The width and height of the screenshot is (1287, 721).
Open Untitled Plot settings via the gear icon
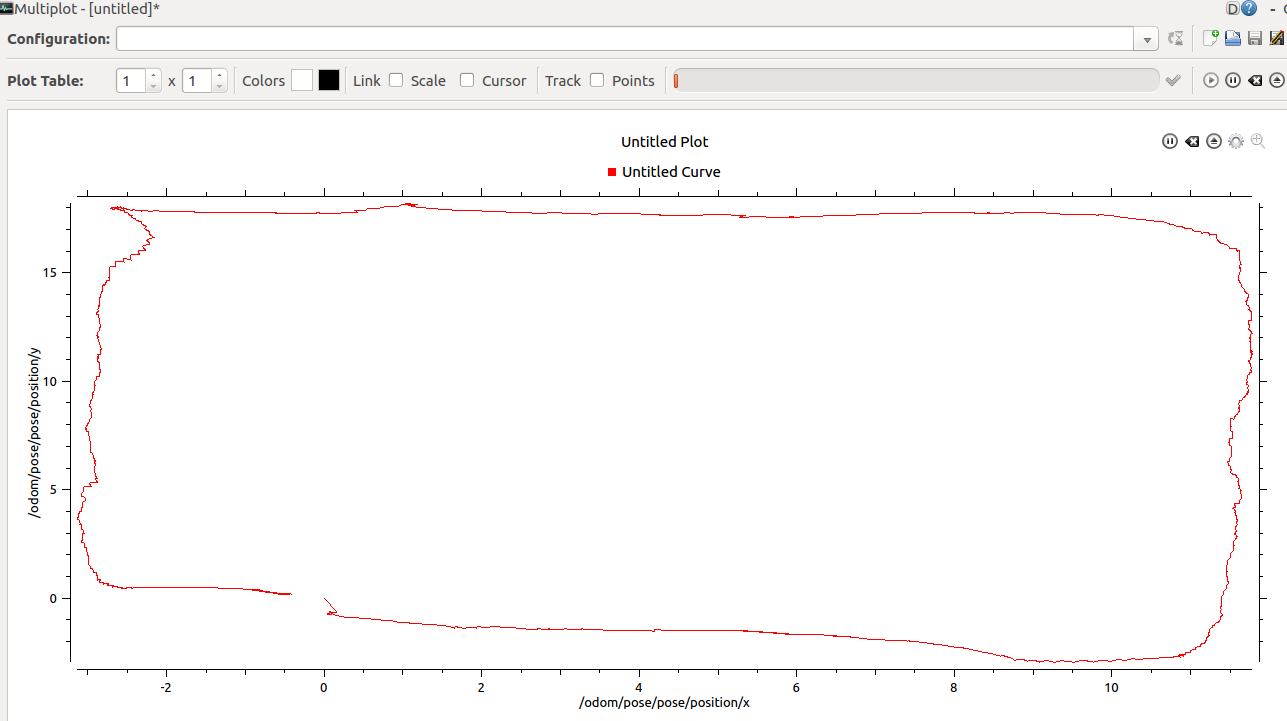[1236, 142]
